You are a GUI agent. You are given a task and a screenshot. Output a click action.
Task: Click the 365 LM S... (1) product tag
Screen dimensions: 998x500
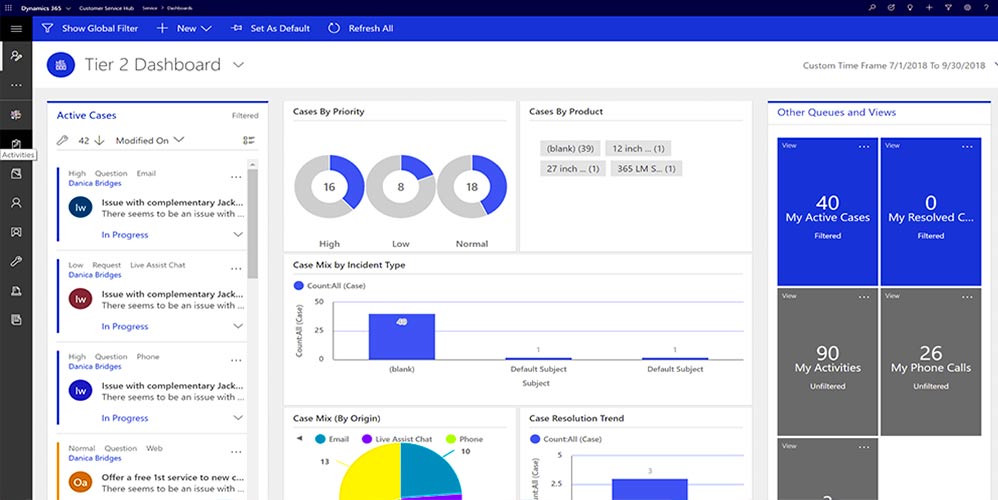click(646, 169)
